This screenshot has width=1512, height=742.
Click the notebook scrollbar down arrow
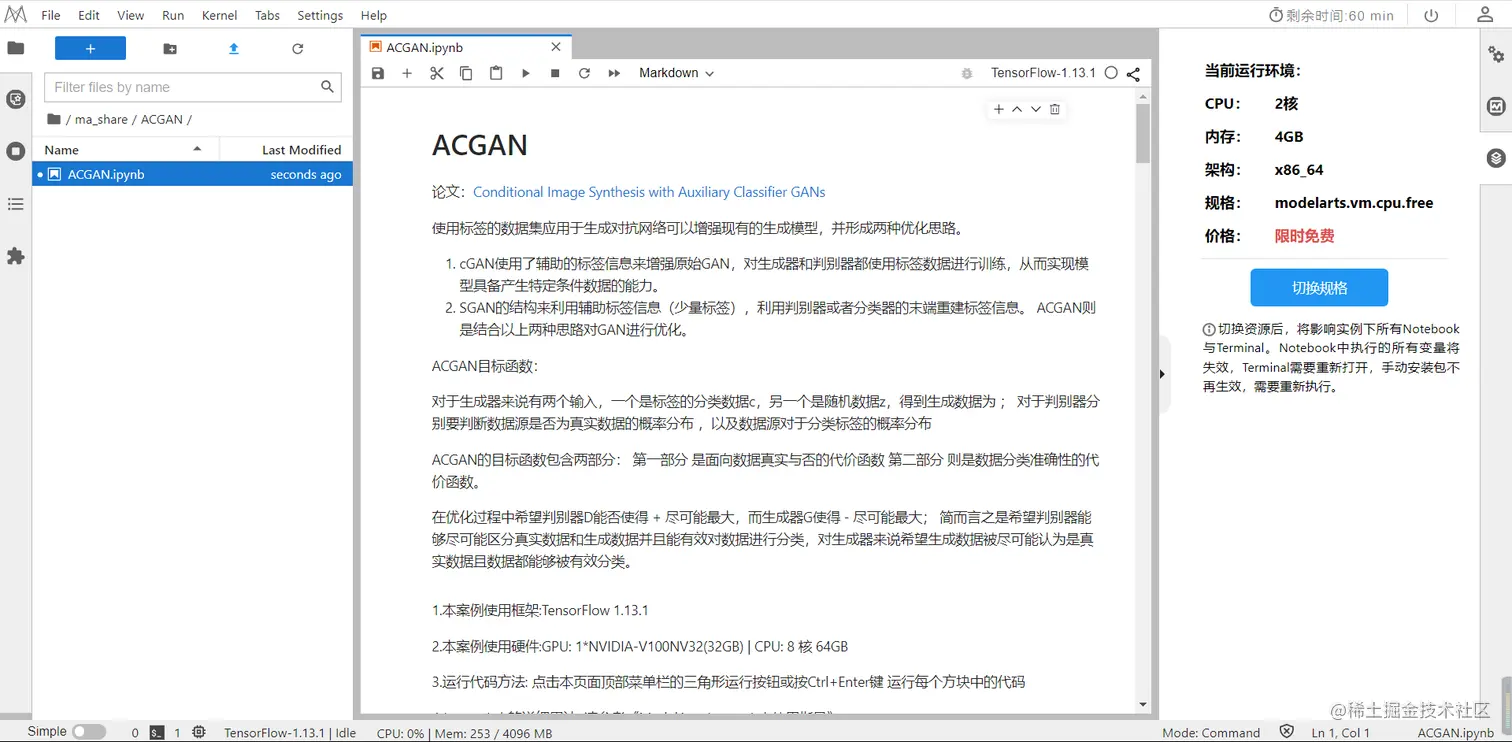point(1143,705)
